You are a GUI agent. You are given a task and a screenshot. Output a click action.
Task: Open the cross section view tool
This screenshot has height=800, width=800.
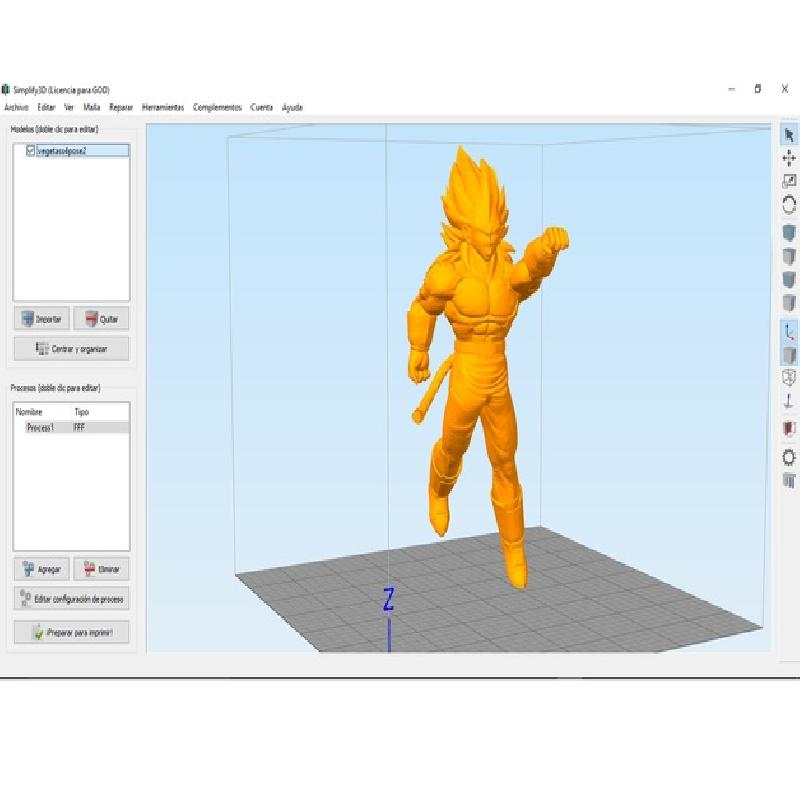click(789, 429)
